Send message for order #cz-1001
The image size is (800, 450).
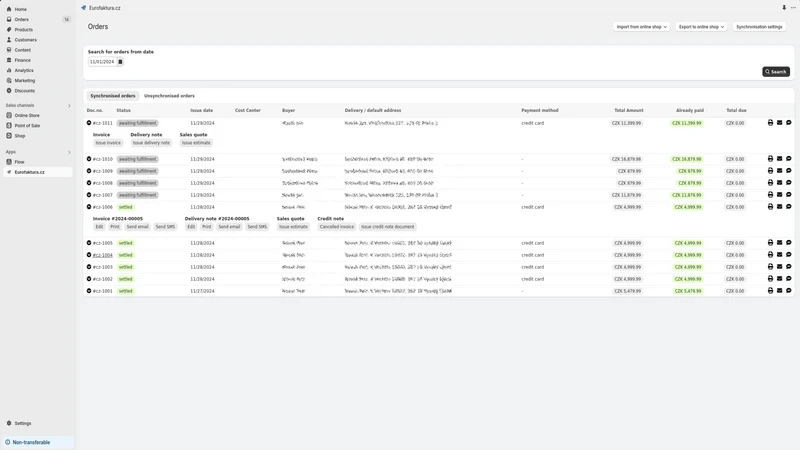[x=789, y=291]
